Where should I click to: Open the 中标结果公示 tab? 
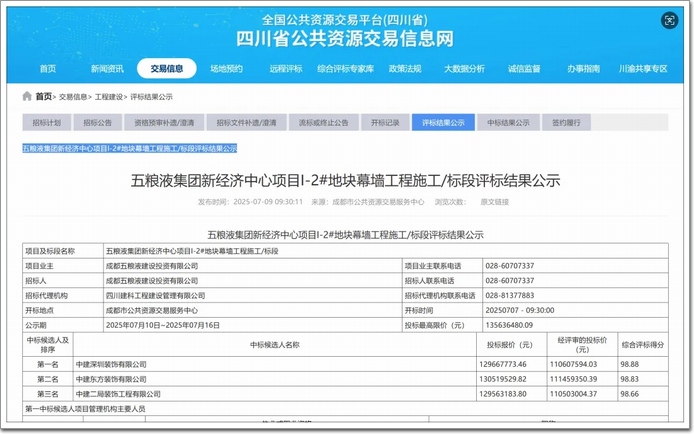[x=508, y=123]
